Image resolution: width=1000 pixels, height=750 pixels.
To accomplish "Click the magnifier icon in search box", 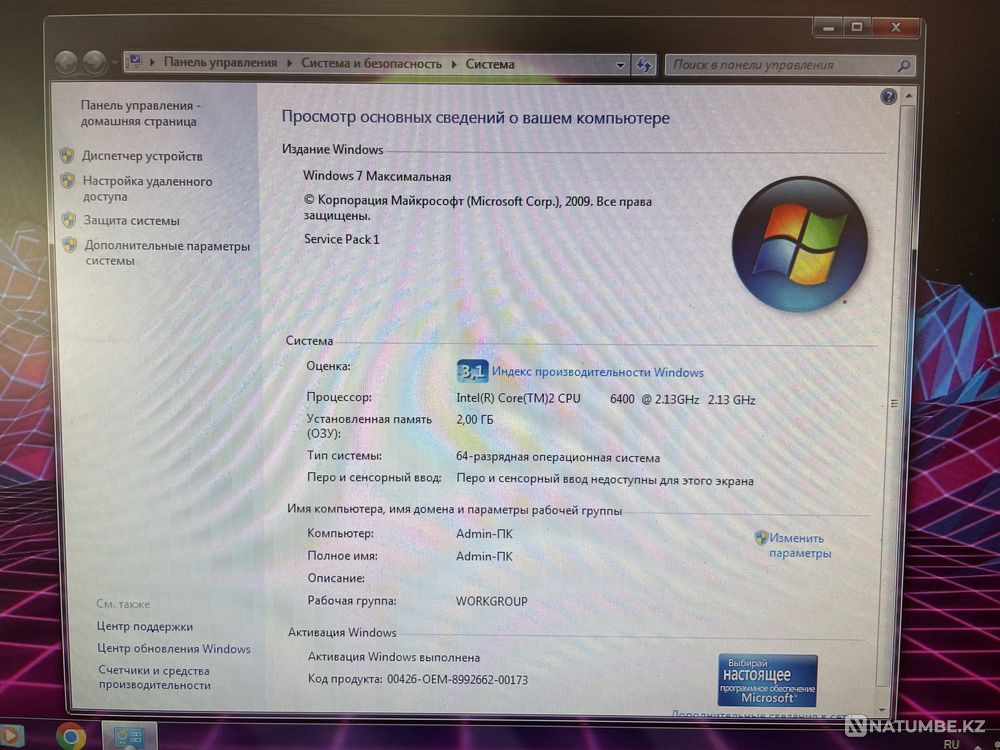I will 903,66.
